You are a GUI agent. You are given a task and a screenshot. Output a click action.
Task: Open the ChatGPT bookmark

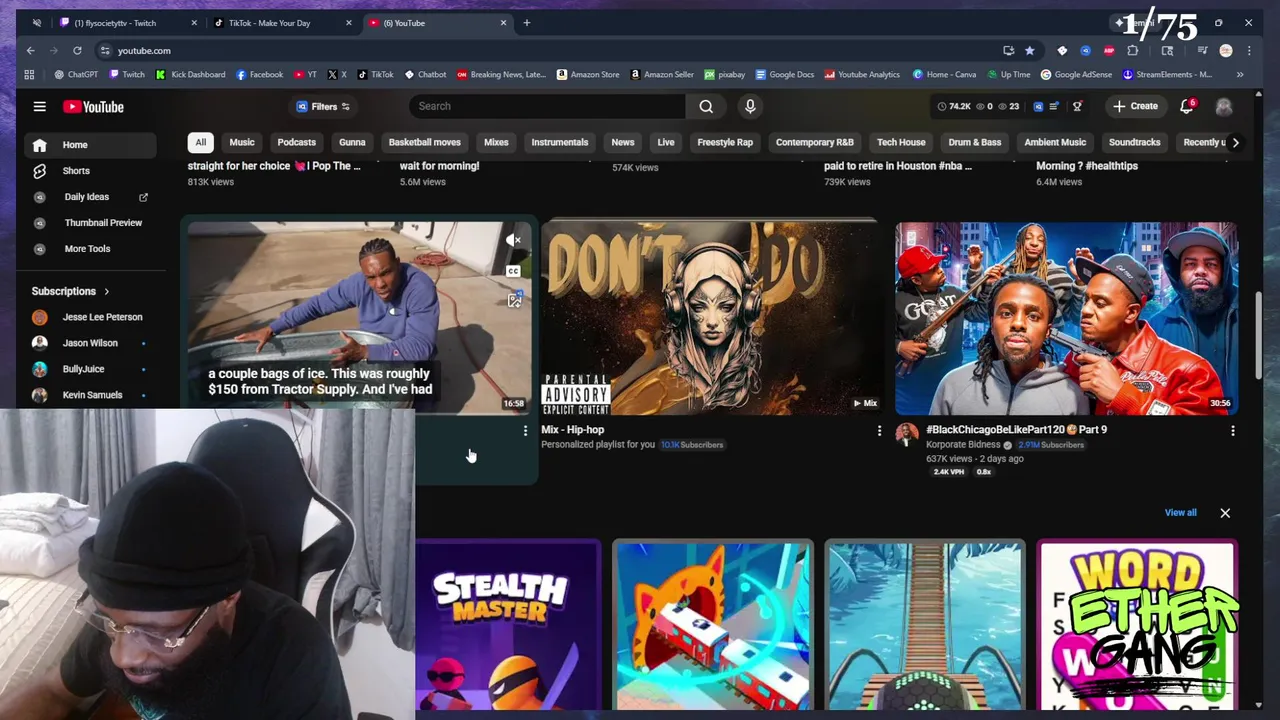coord(76,74)
